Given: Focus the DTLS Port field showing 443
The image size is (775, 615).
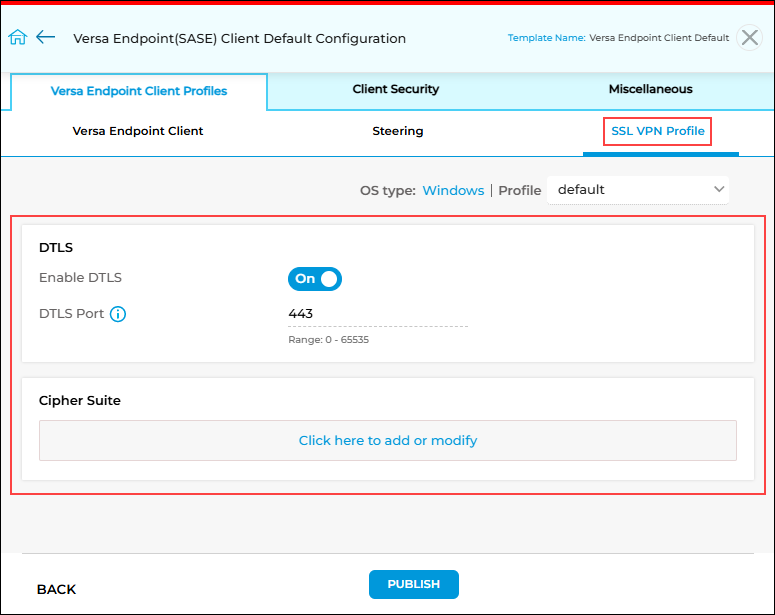Looking at the screenshot, I should [377, 314].
